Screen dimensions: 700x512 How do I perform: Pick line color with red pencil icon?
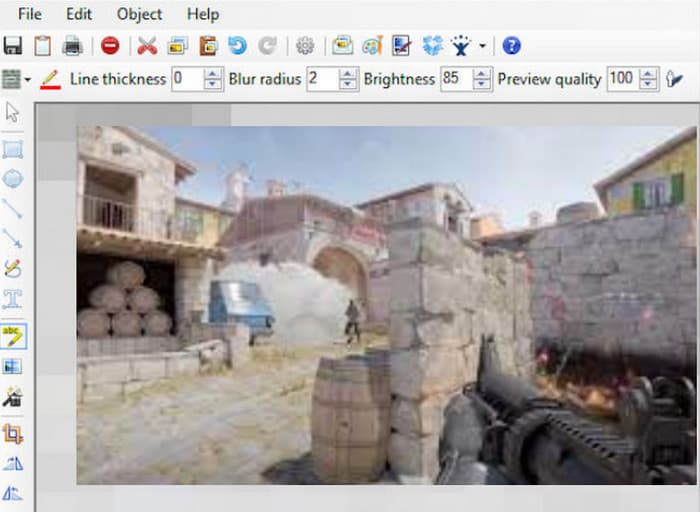50,79
